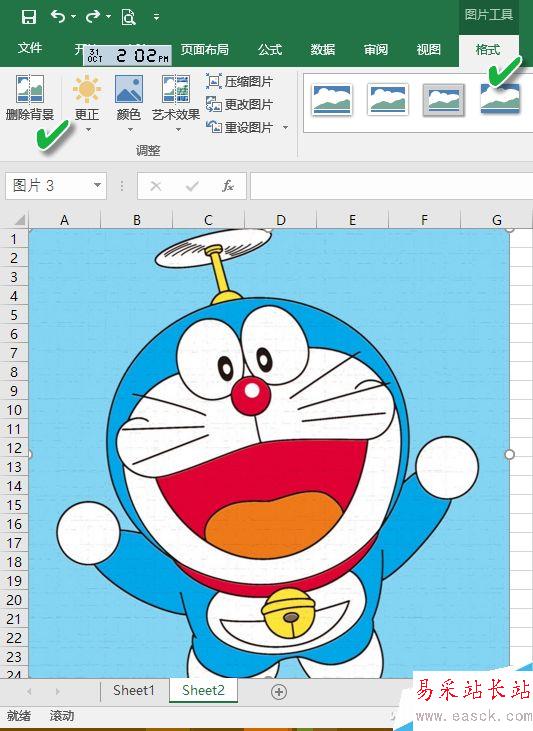Open the Name Box dropdown arrow
Screen dimensions: 533x731
(97, 186)
